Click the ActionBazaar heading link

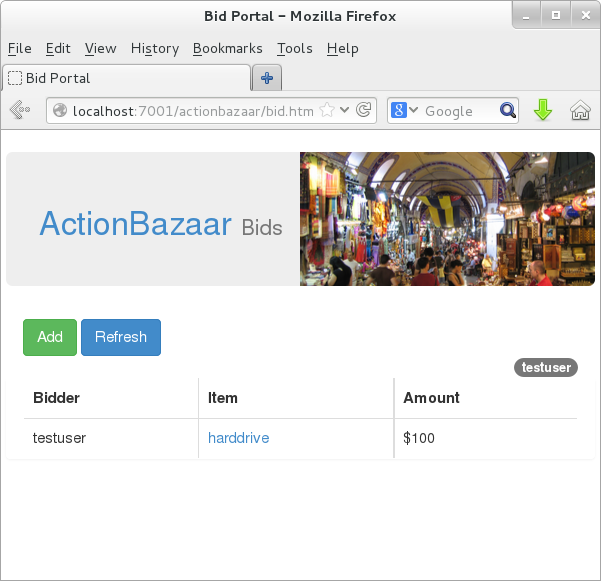point(135,224)
